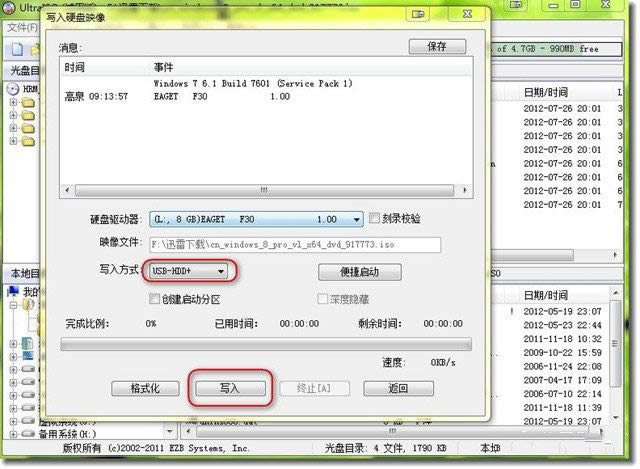
Task: Open the 文件(F) menu
Action: coord(22,28)
